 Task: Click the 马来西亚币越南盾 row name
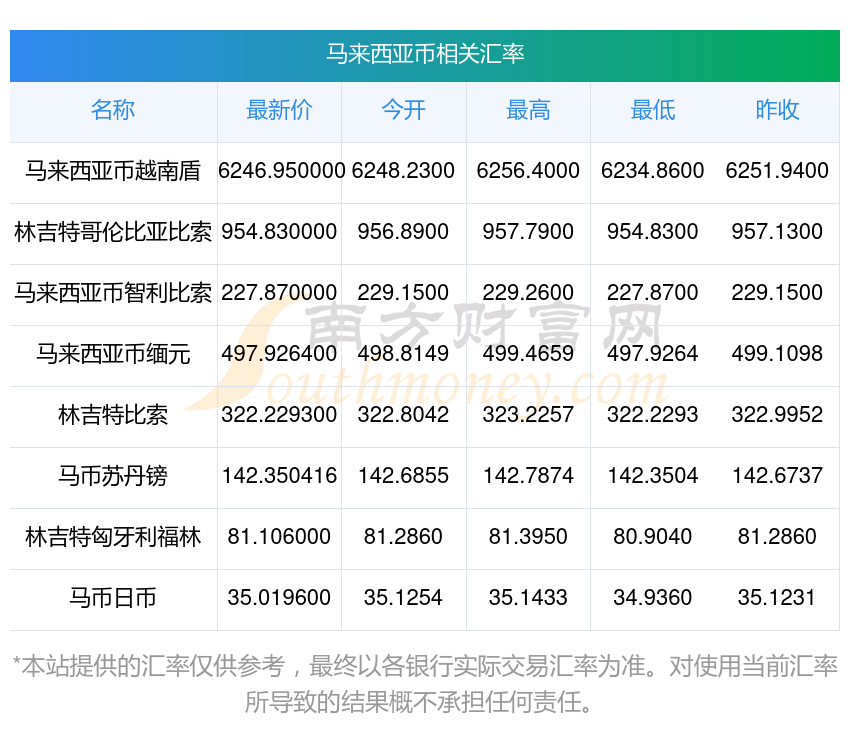(113, 171)
